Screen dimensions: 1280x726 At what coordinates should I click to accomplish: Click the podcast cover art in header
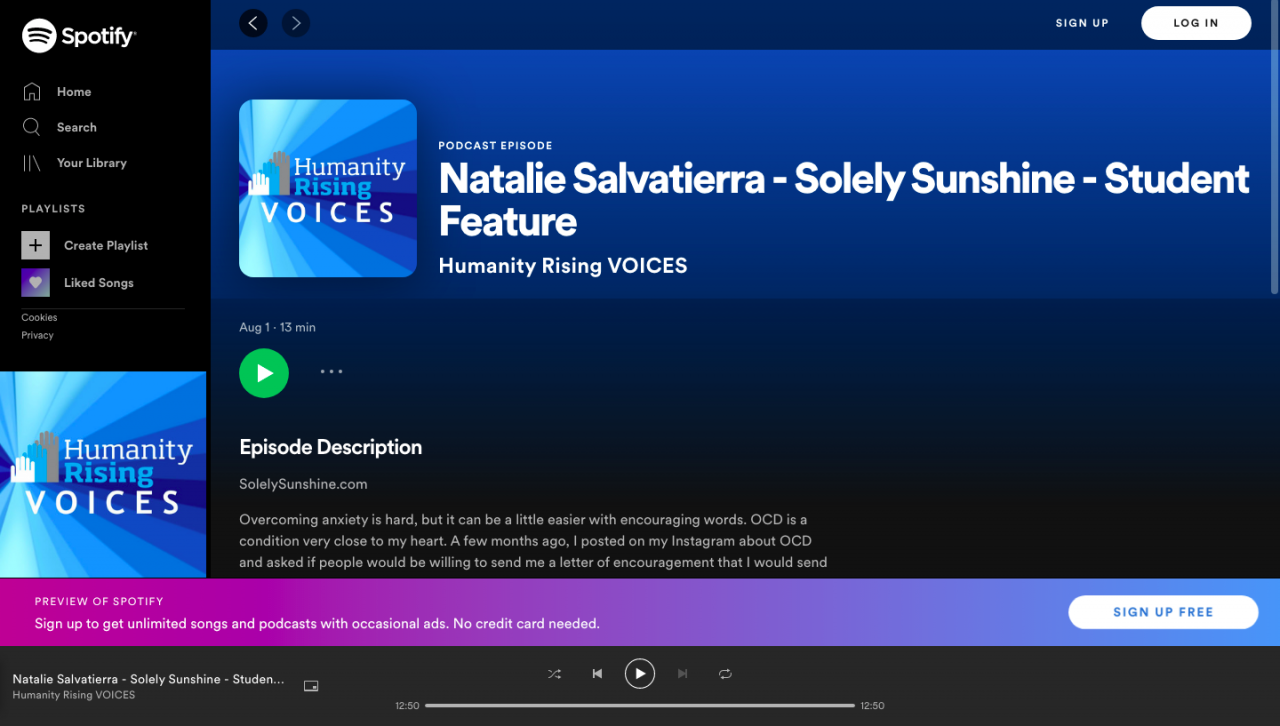coord(328,188)
